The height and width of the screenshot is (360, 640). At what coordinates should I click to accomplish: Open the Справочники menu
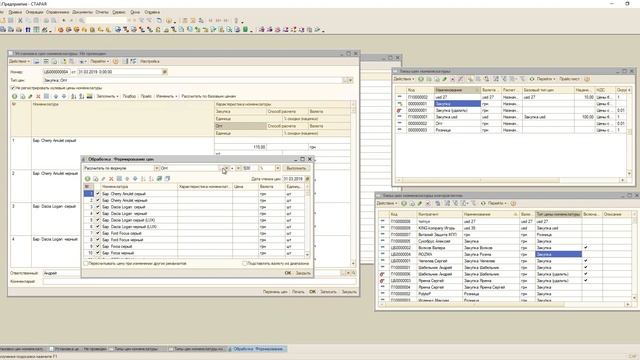(58, 12)
